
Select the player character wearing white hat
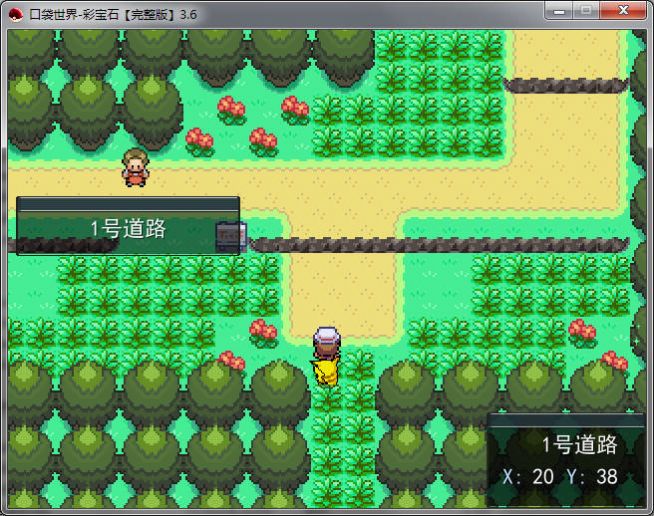point(326,356)
